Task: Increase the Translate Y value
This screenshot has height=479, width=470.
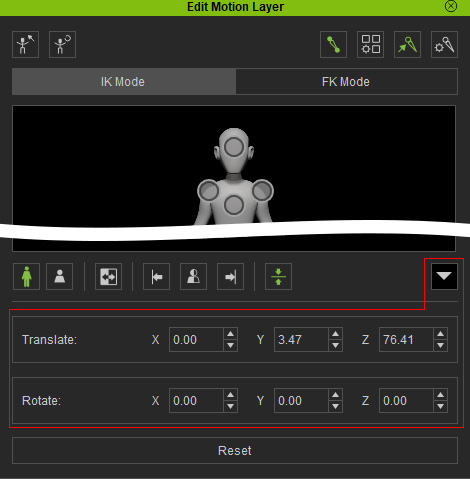Action: pos(335,334)
